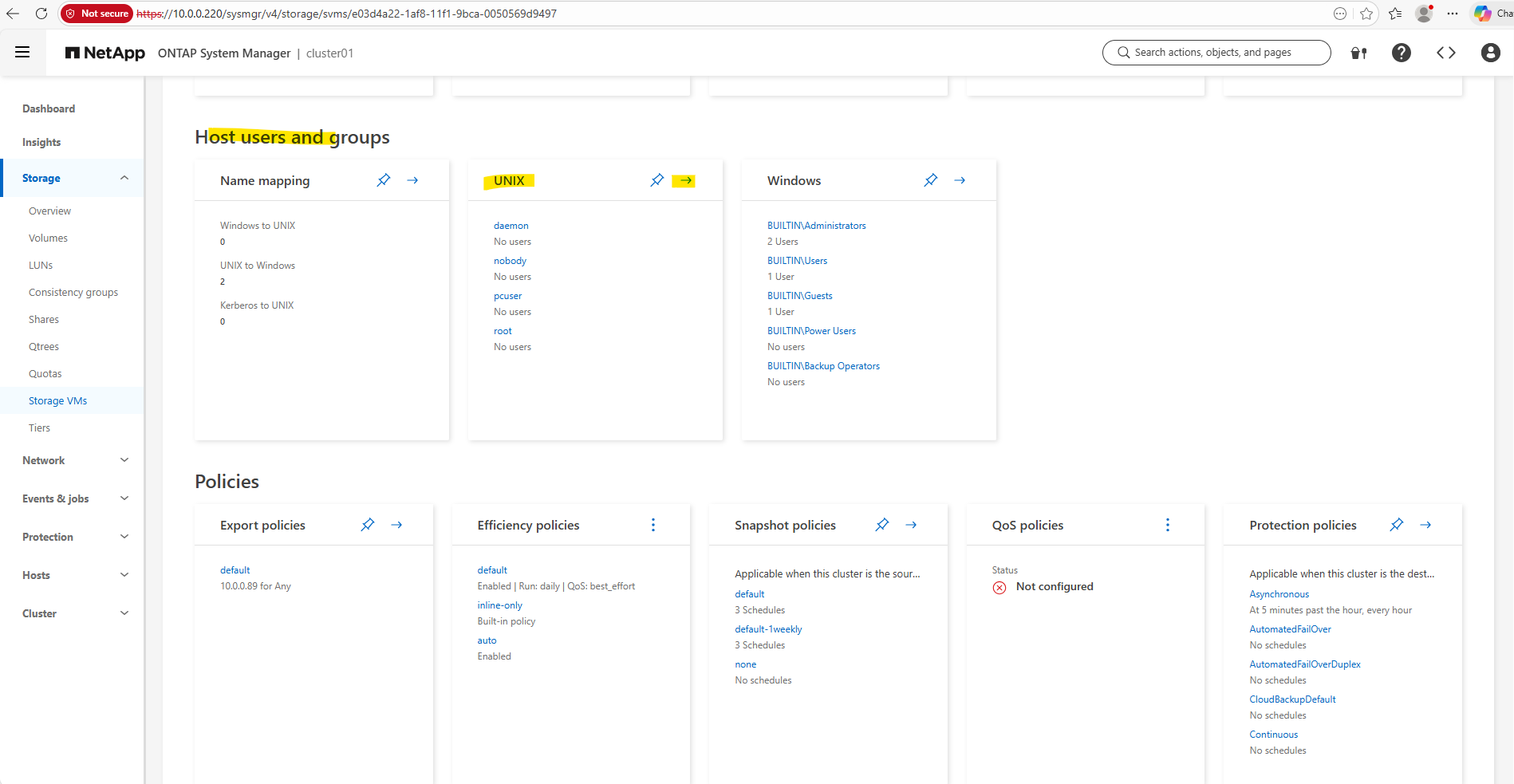Open QoS policies kebab menu
The height and width of the screenshot is (784, 1514).
tap(1168, 525)
